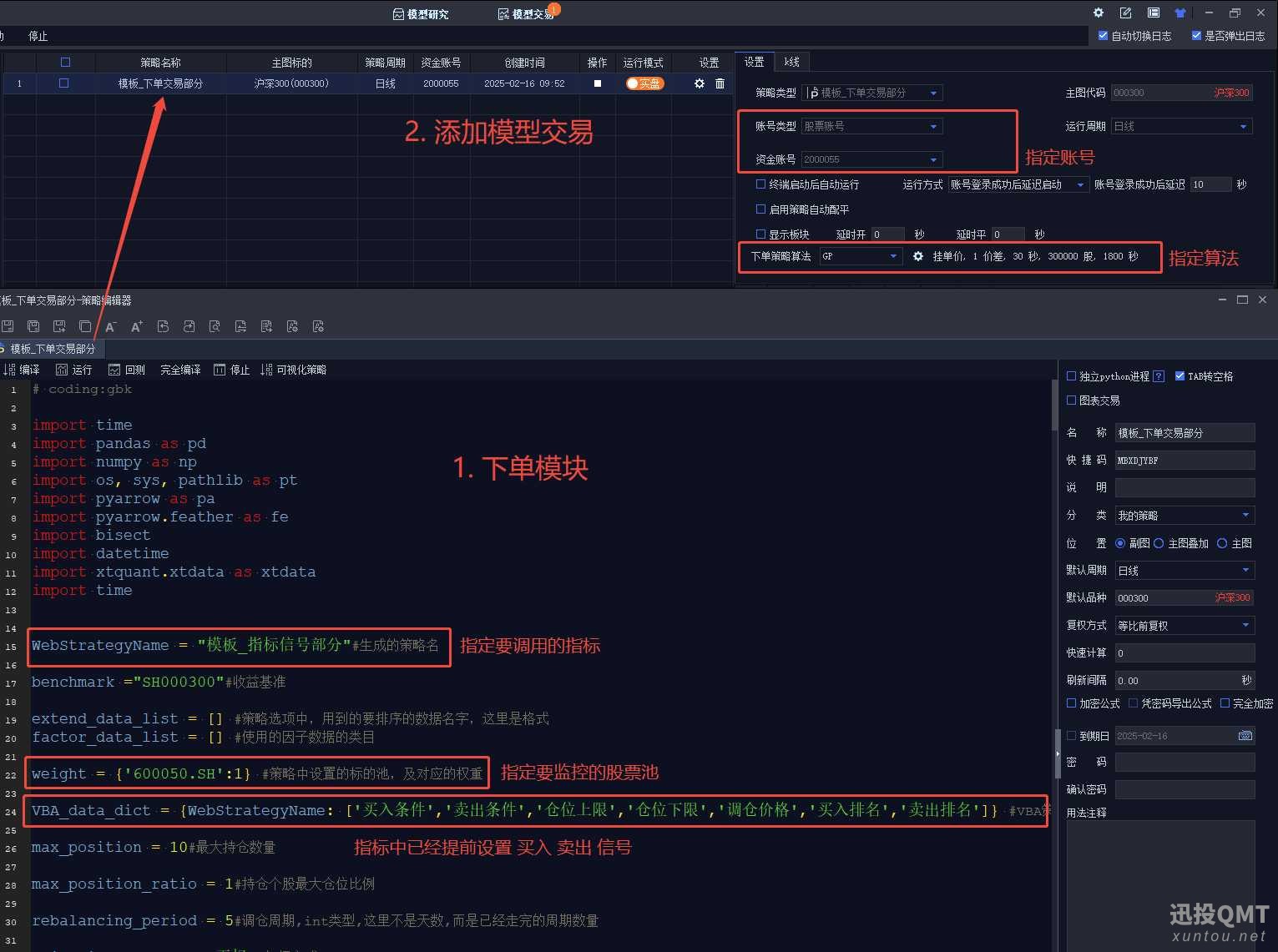Click 停止 in the editor toolbar

coord(232,370)
